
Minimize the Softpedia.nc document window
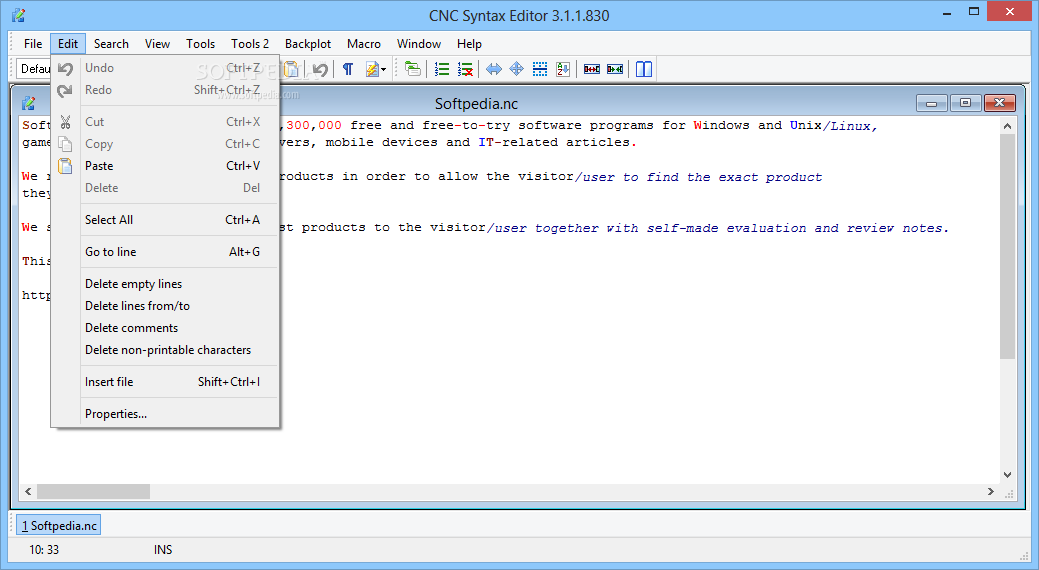click(932, 103)
